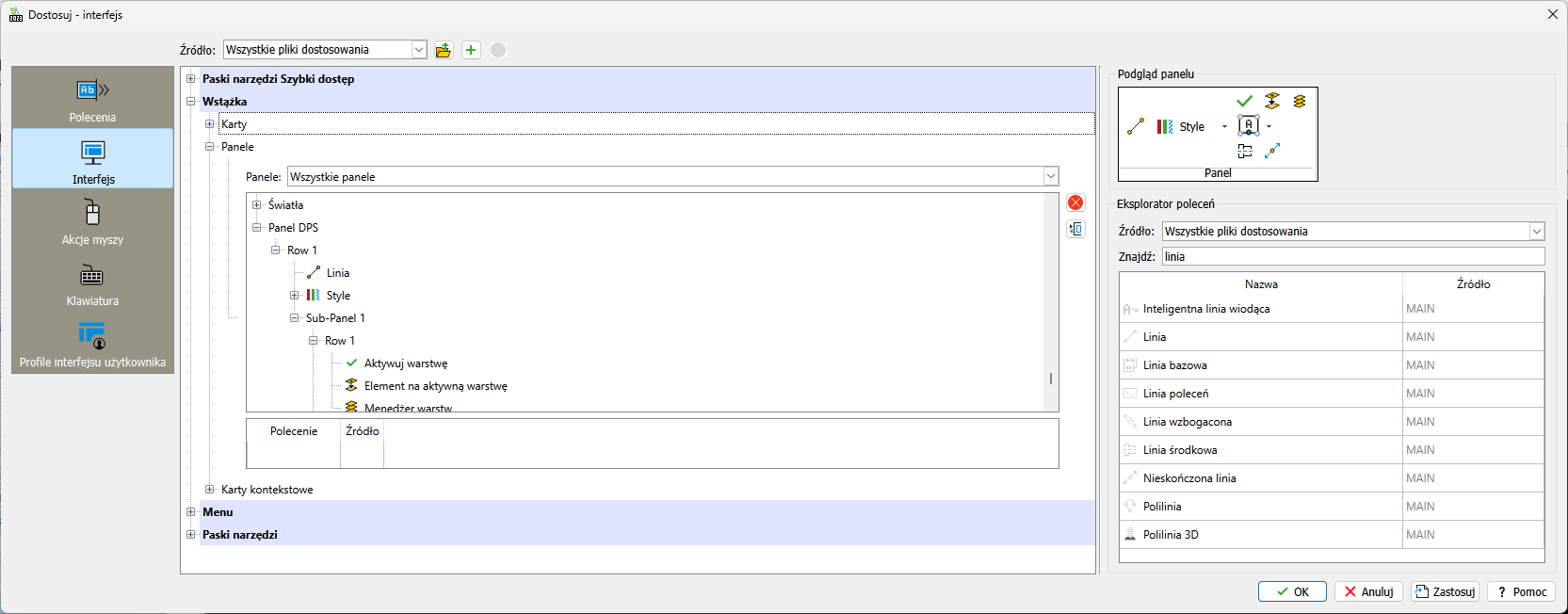
Task: Expand the Karty kontekstowe node
Action: coord(209,489)
